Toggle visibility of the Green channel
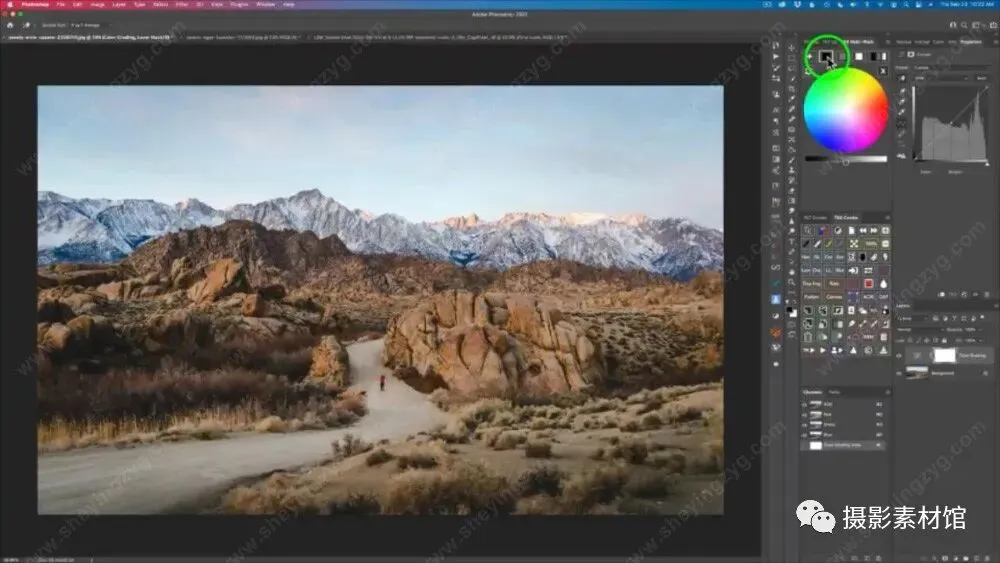 click(804, 425)
